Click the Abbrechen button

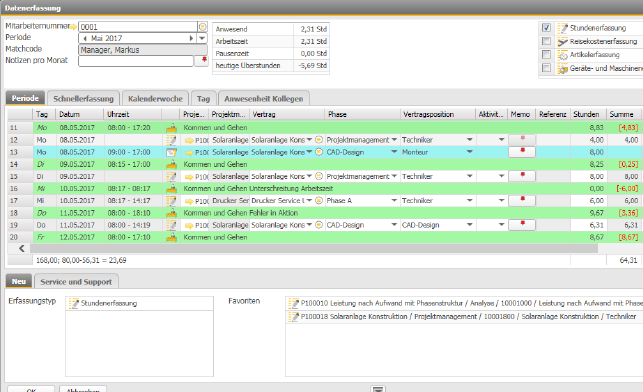tap(83, 389)
